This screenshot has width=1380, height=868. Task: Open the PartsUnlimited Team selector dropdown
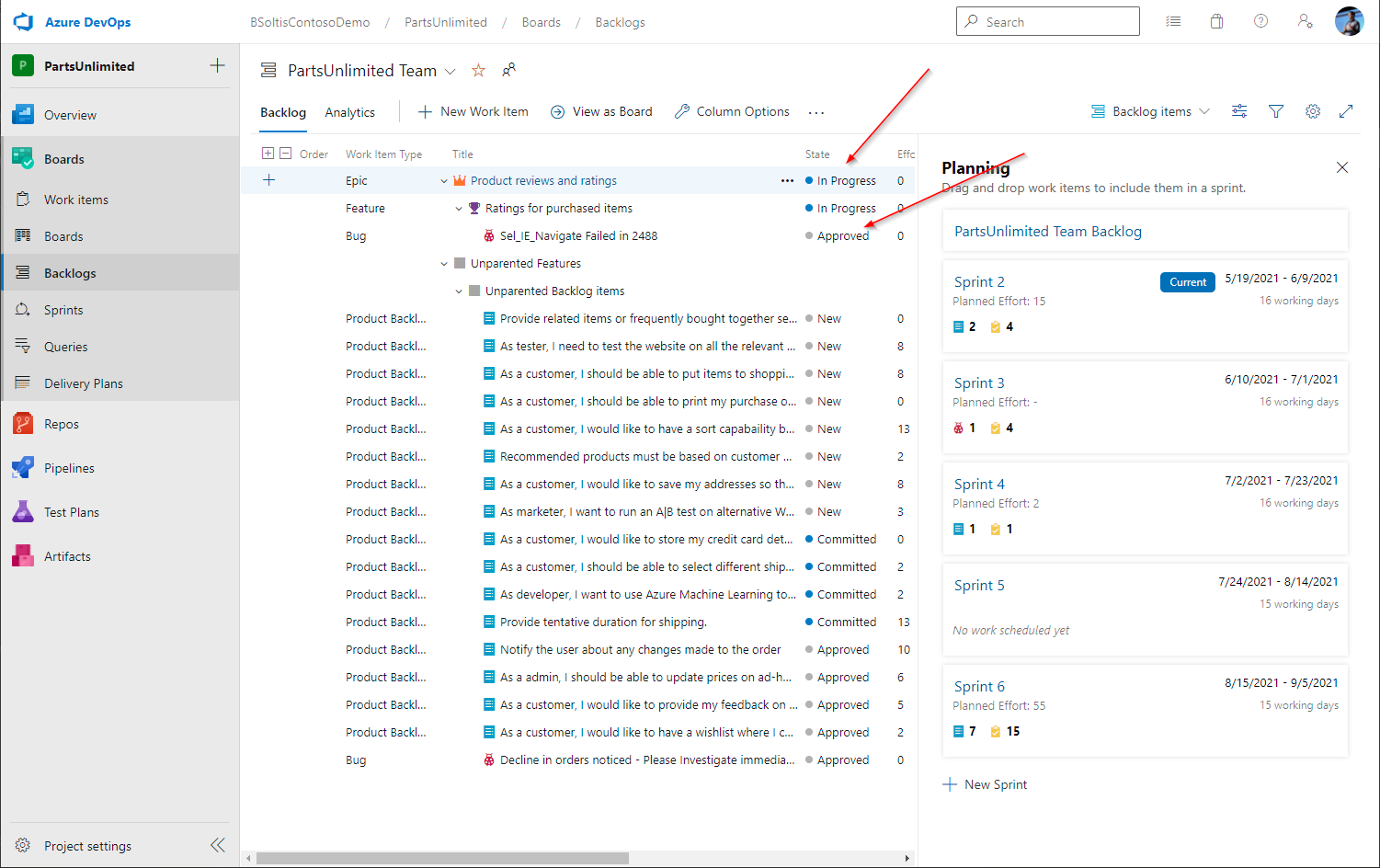450,72
